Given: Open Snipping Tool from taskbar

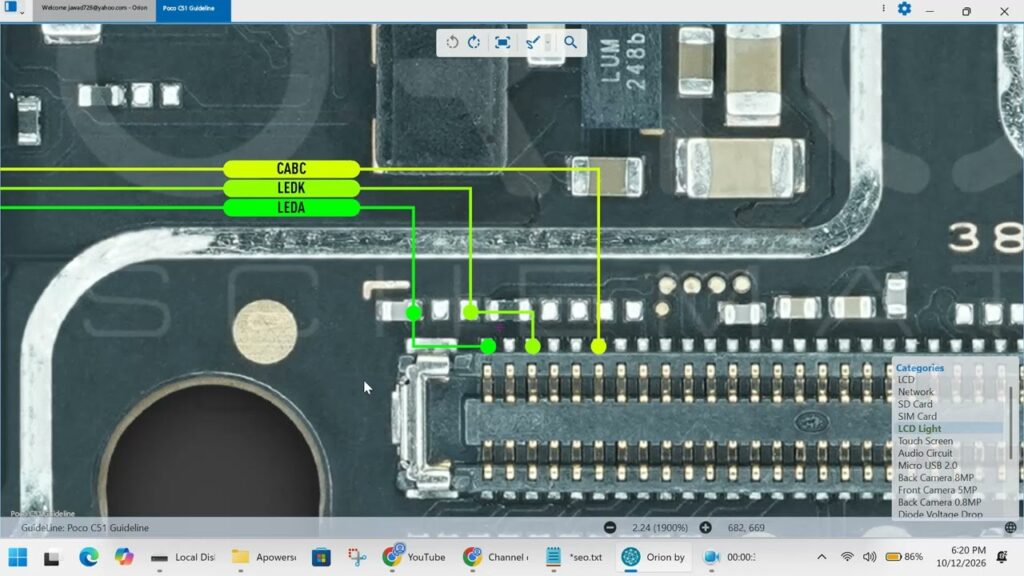Looking at the screenshot, I should pos(357,557).
